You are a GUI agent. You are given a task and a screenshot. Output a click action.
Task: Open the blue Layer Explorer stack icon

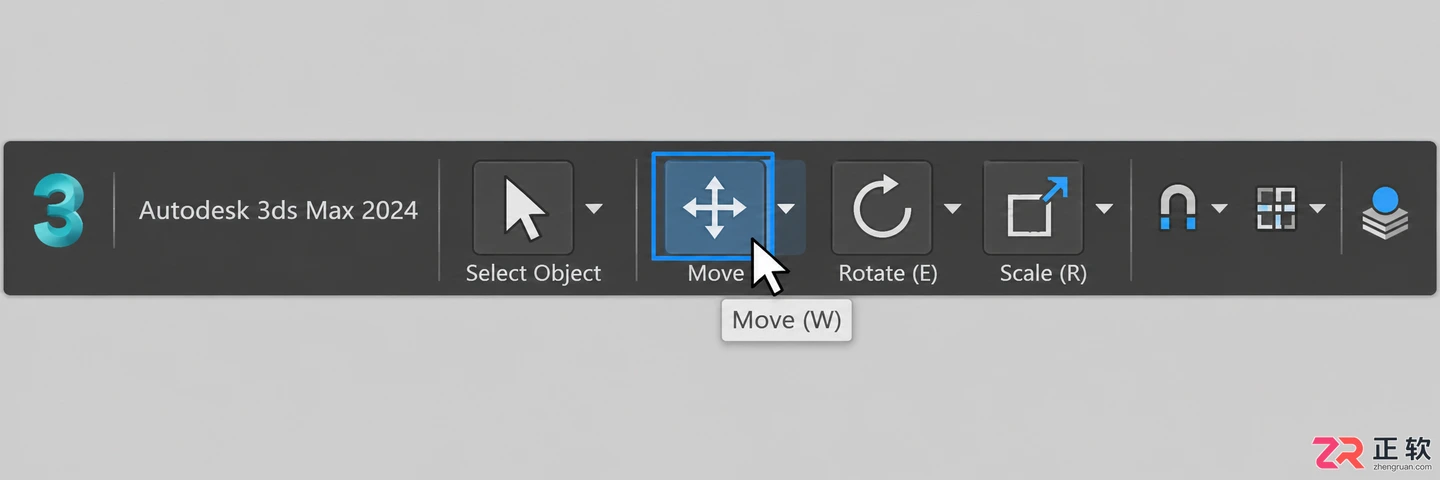[1385, 211]
